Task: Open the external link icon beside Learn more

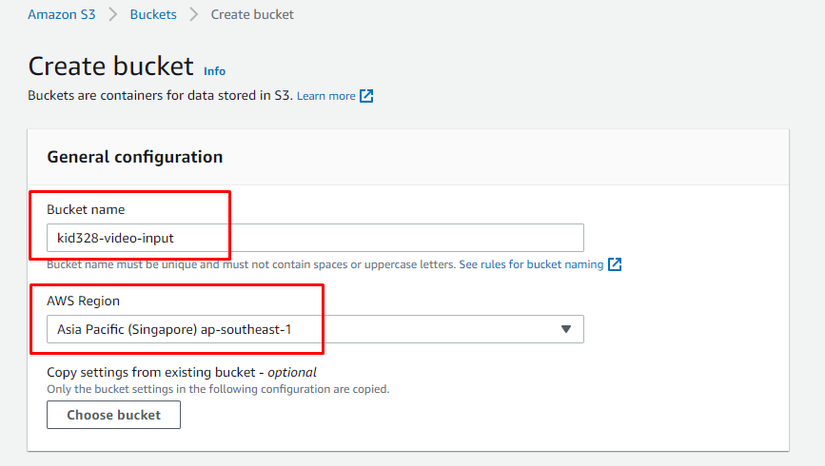Action: tap(367, 96)
